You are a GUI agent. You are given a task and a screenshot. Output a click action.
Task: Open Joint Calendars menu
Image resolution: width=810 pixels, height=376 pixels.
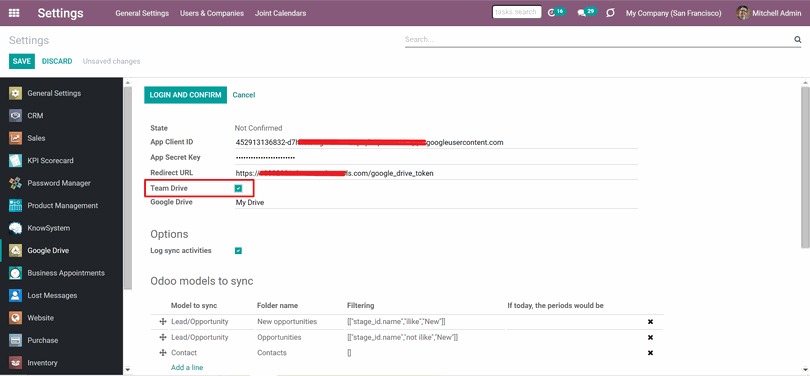click(x=281, y=13)
